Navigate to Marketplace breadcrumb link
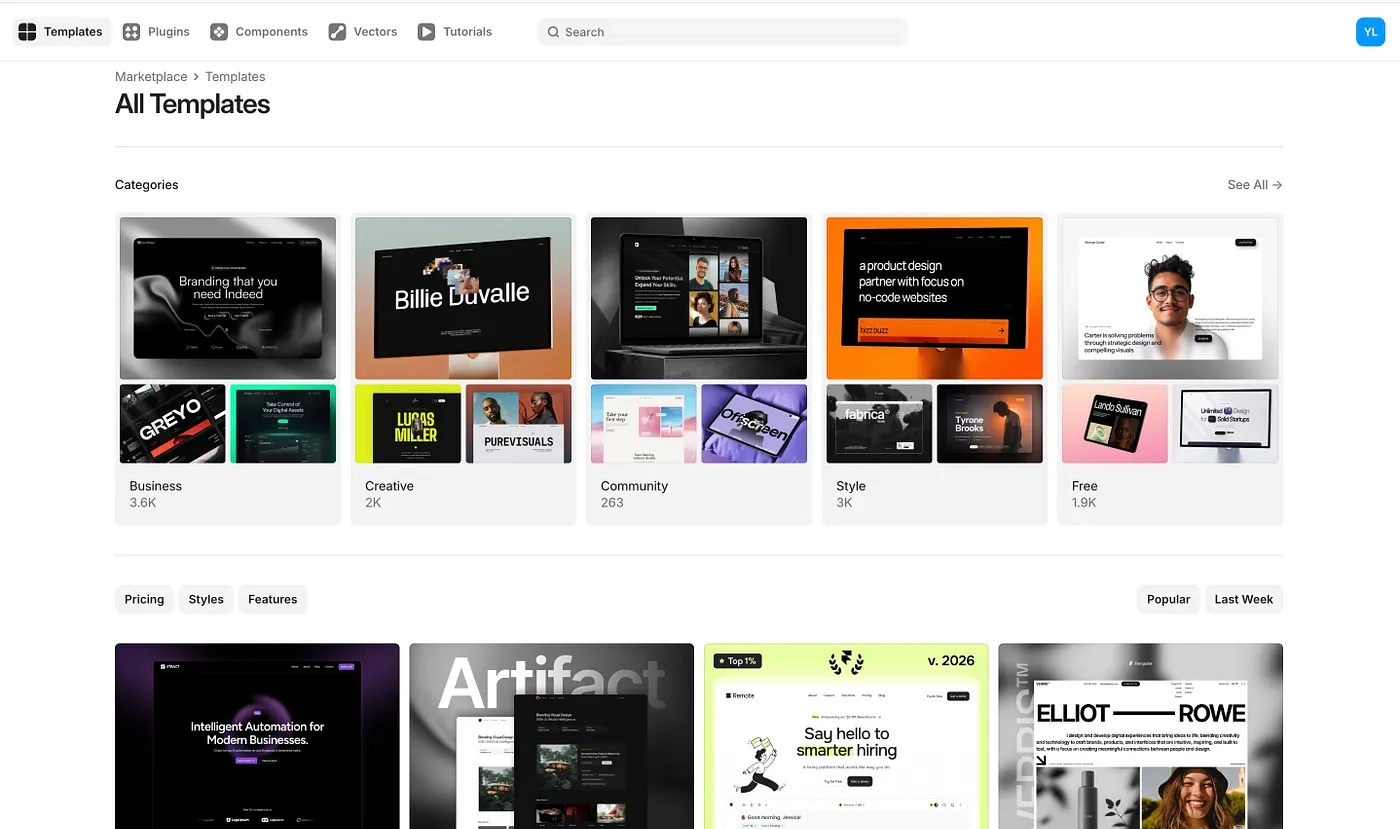 coord(151,77)
